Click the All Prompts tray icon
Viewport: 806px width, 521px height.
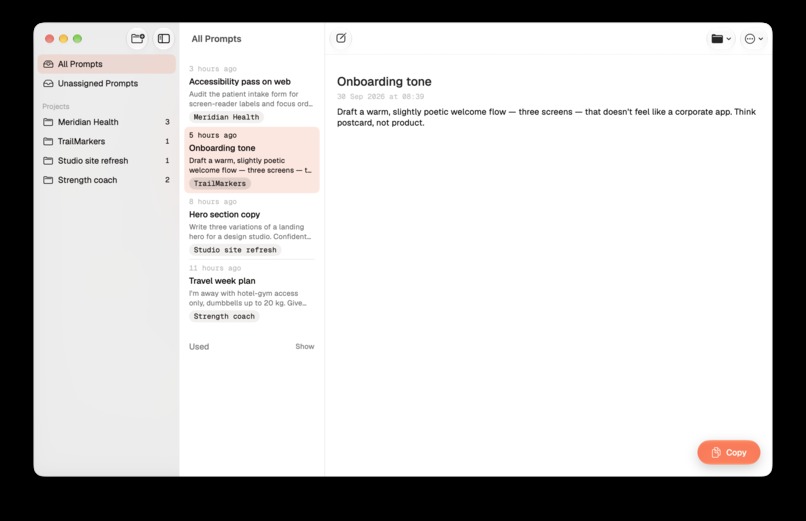click(x=48, y=64)
